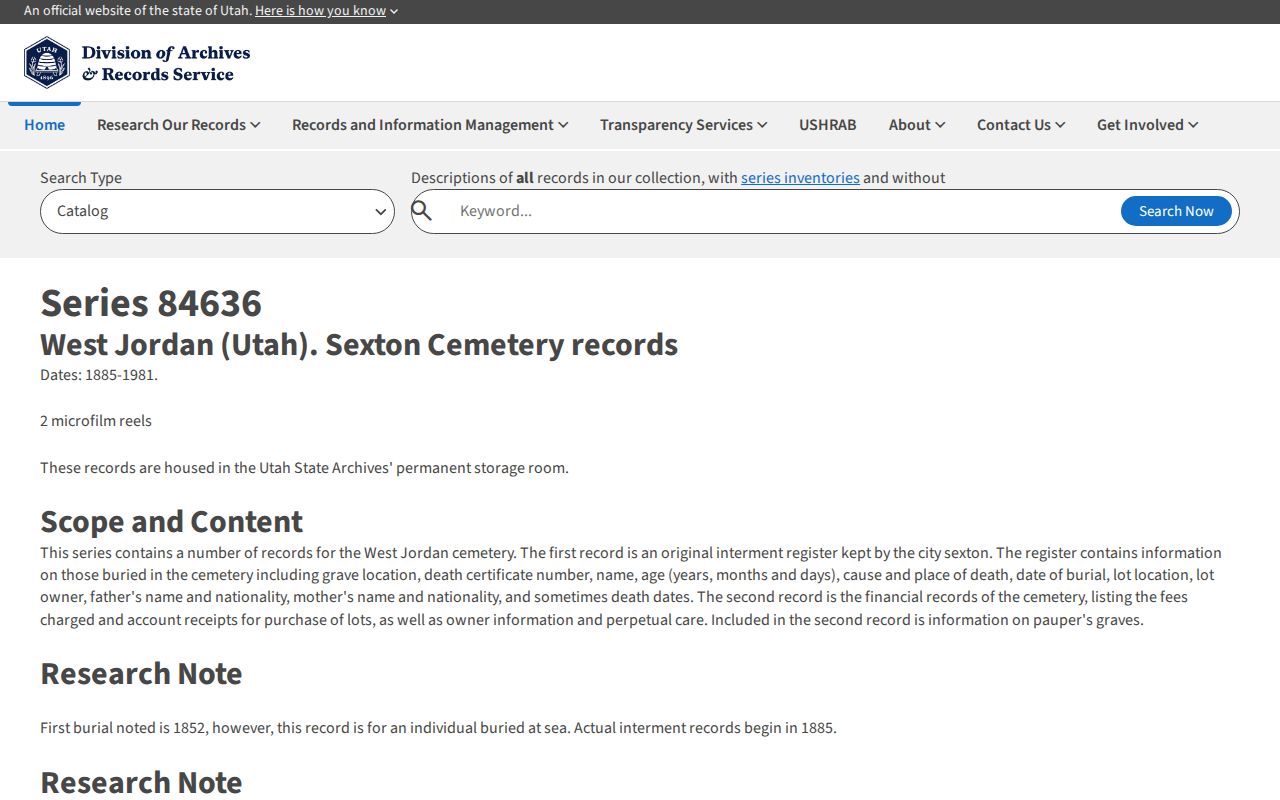
Task: Click the 'First burial noted is 1852' note
Action: click(438, 728)
